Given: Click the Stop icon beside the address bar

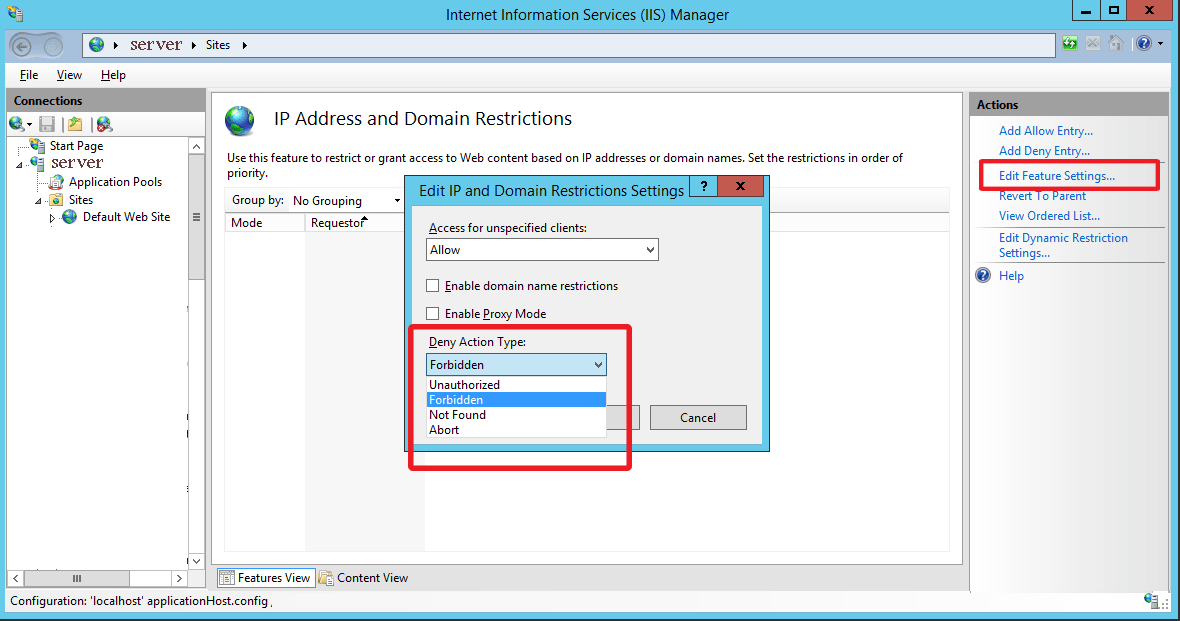Looking at the screenshot, I should [1093, 44].
